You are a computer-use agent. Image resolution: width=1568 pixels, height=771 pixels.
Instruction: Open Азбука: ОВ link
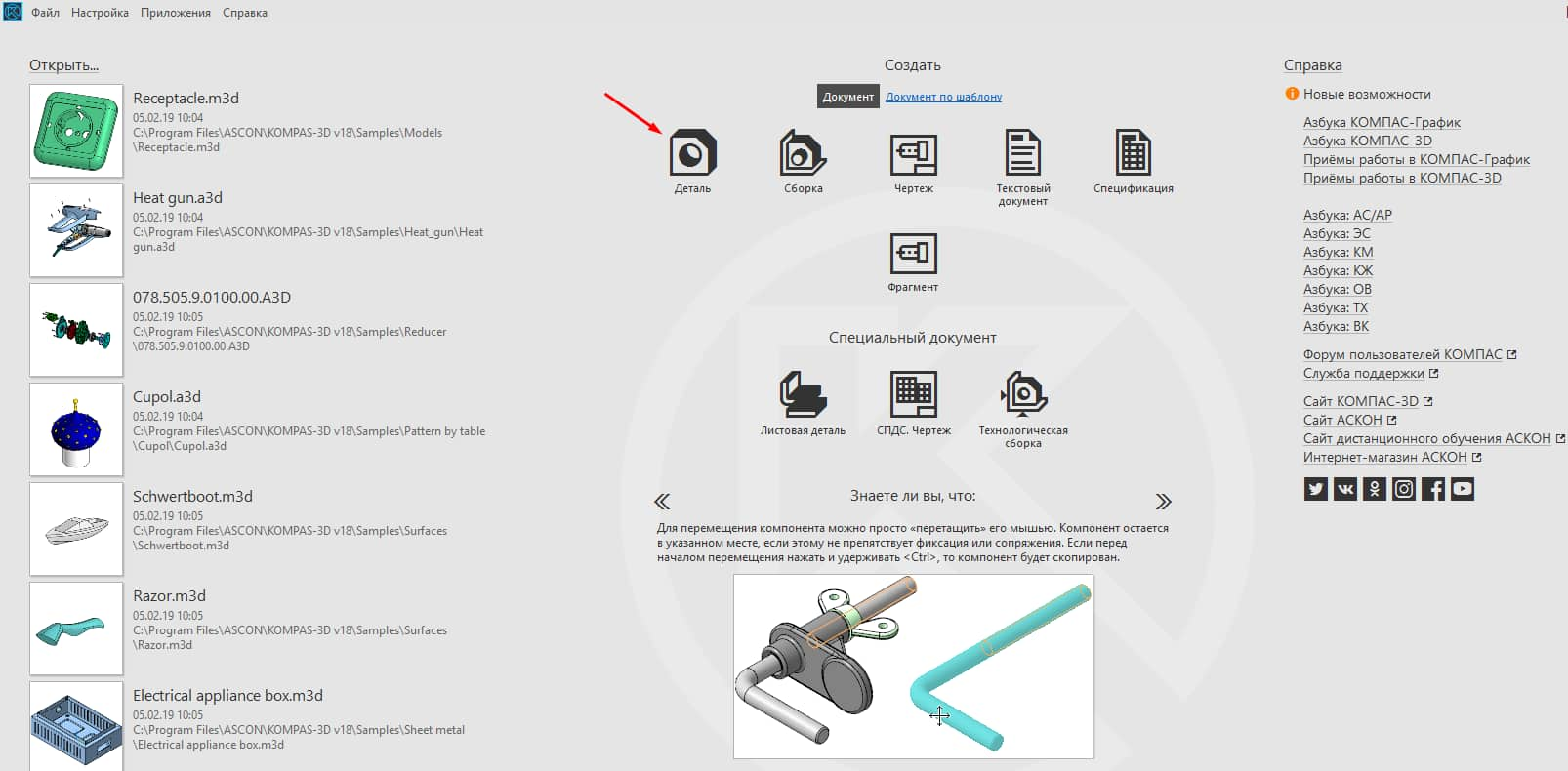coord(1338,289)
